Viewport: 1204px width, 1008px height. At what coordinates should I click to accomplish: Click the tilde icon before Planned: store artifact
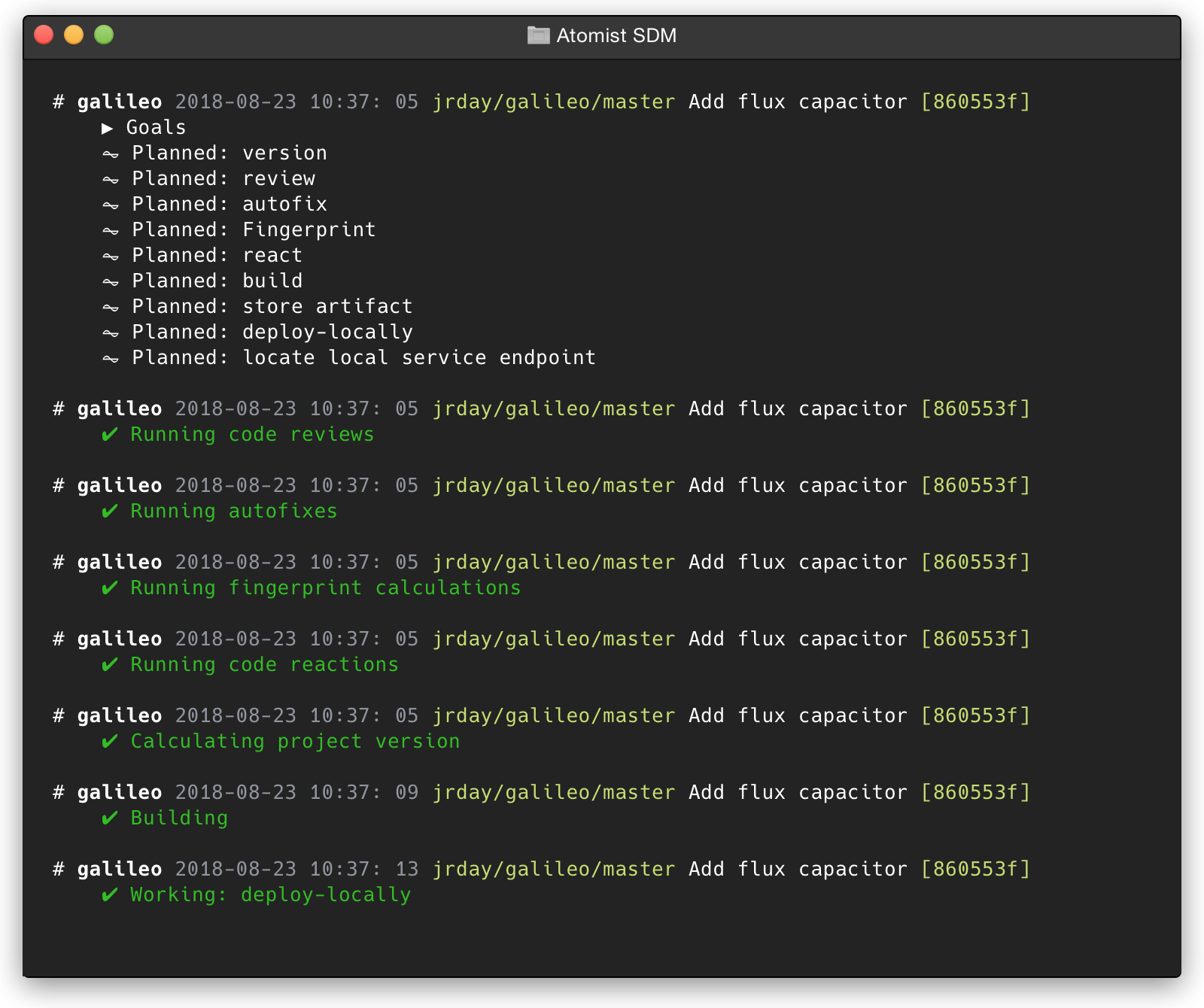[x=111, y=308]
